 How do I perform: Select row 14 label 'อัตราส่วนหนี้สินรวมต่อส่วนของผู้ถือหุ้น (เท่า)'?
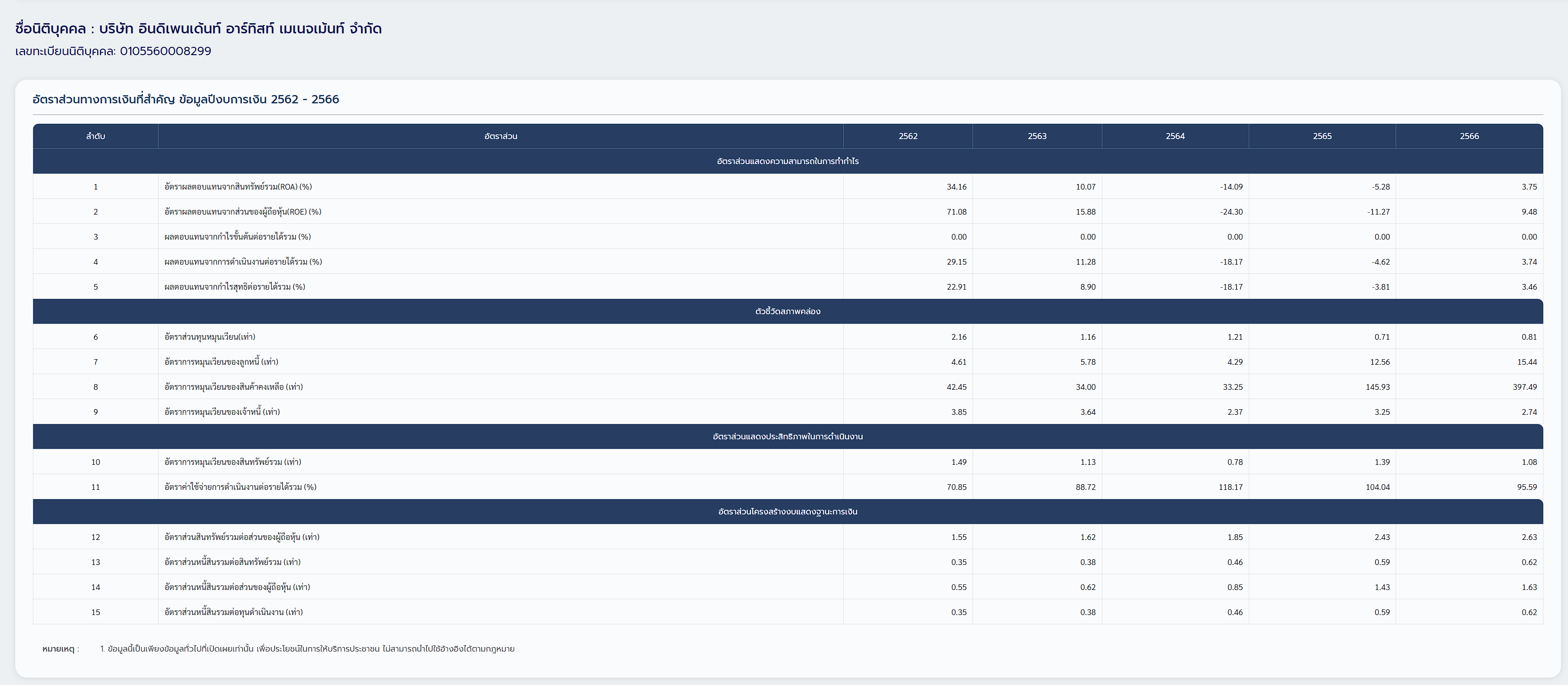coord(237,587)
